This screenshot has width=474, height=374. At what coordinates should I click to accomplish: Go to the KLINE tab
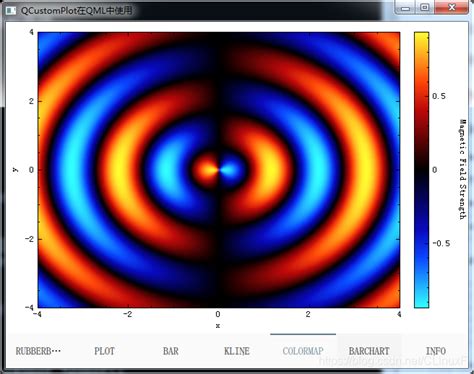[x=237, y=351]
